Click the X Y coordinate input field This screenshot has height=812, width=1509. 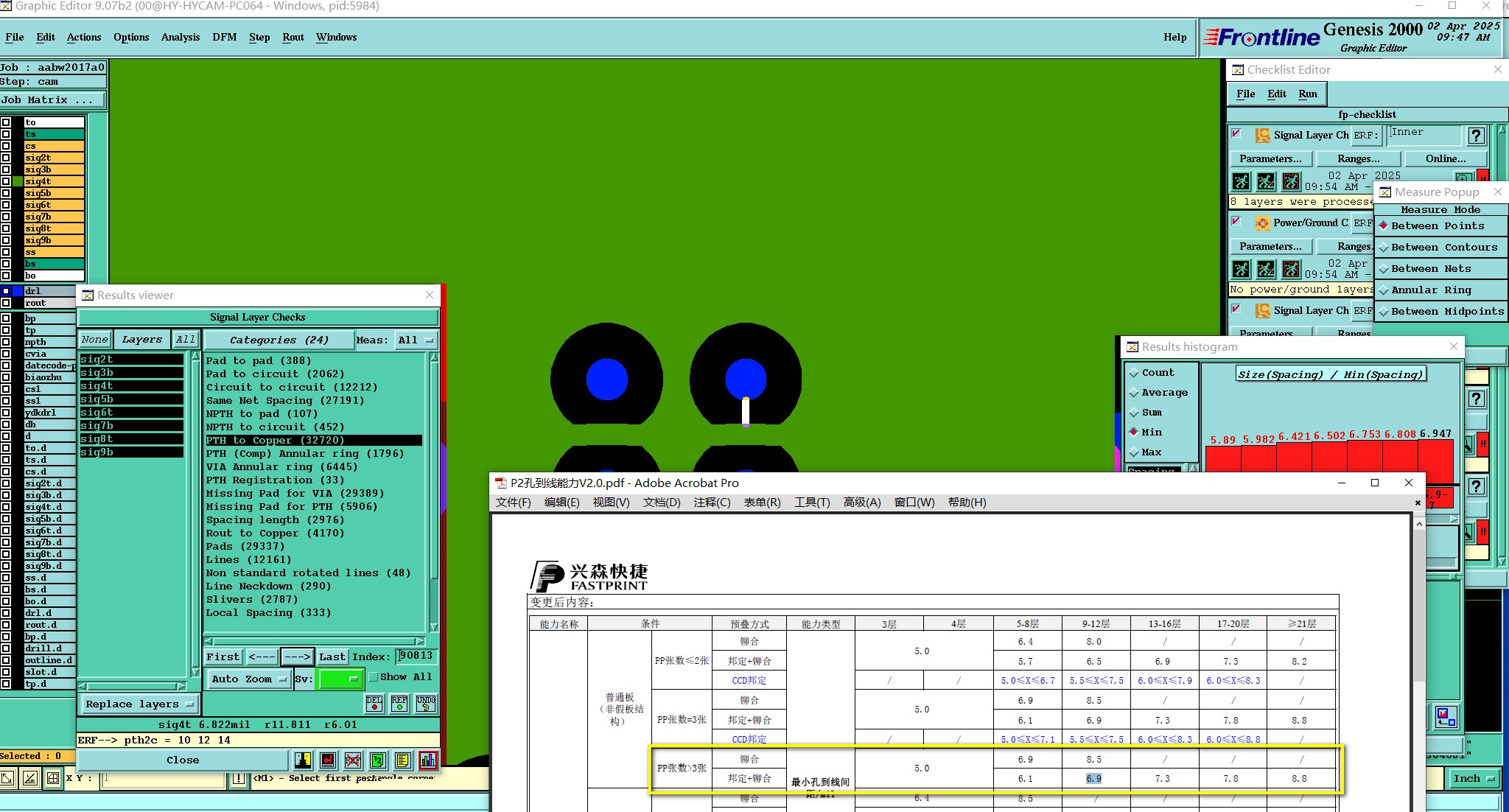click(163, 778)
